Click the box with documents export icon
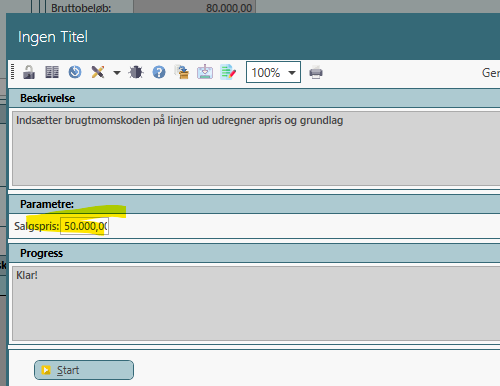Viewport: 500px width, 386px height. pyautogui.click(x=182, y=72)
